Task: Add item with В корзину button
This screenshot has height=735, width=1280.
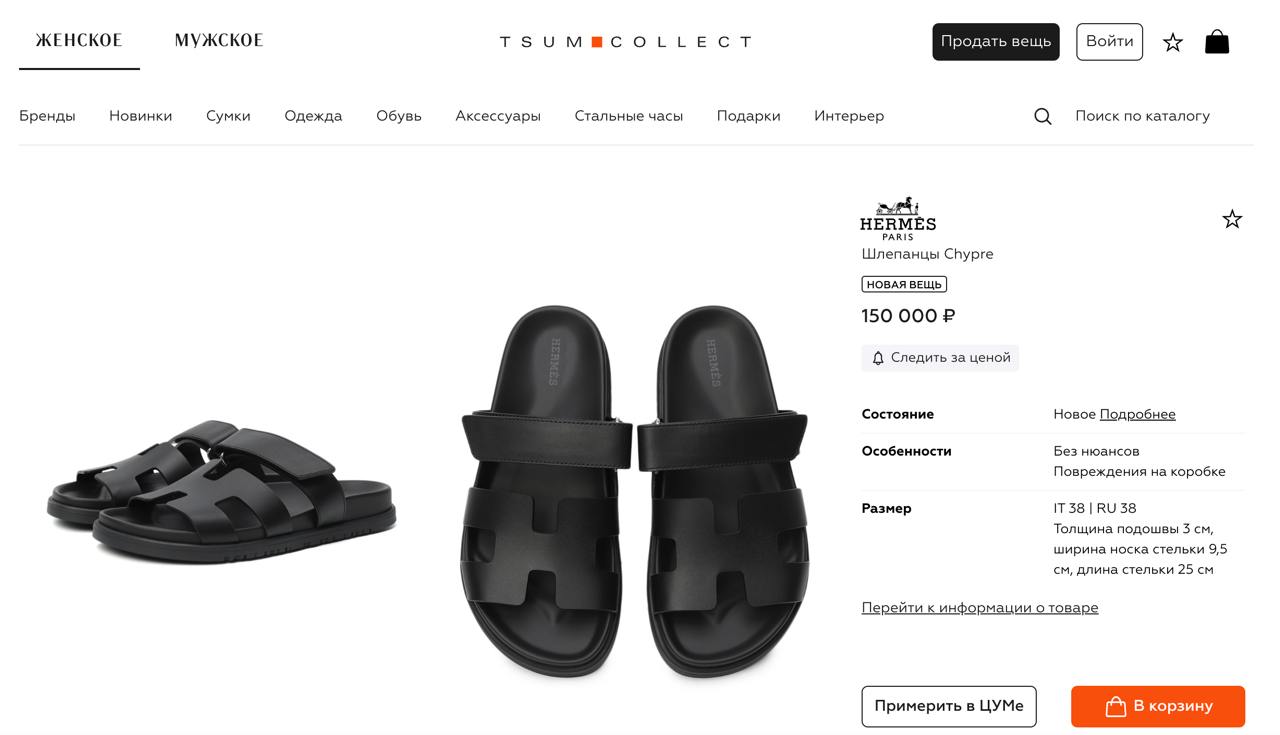Action: tap(1158, 706)
